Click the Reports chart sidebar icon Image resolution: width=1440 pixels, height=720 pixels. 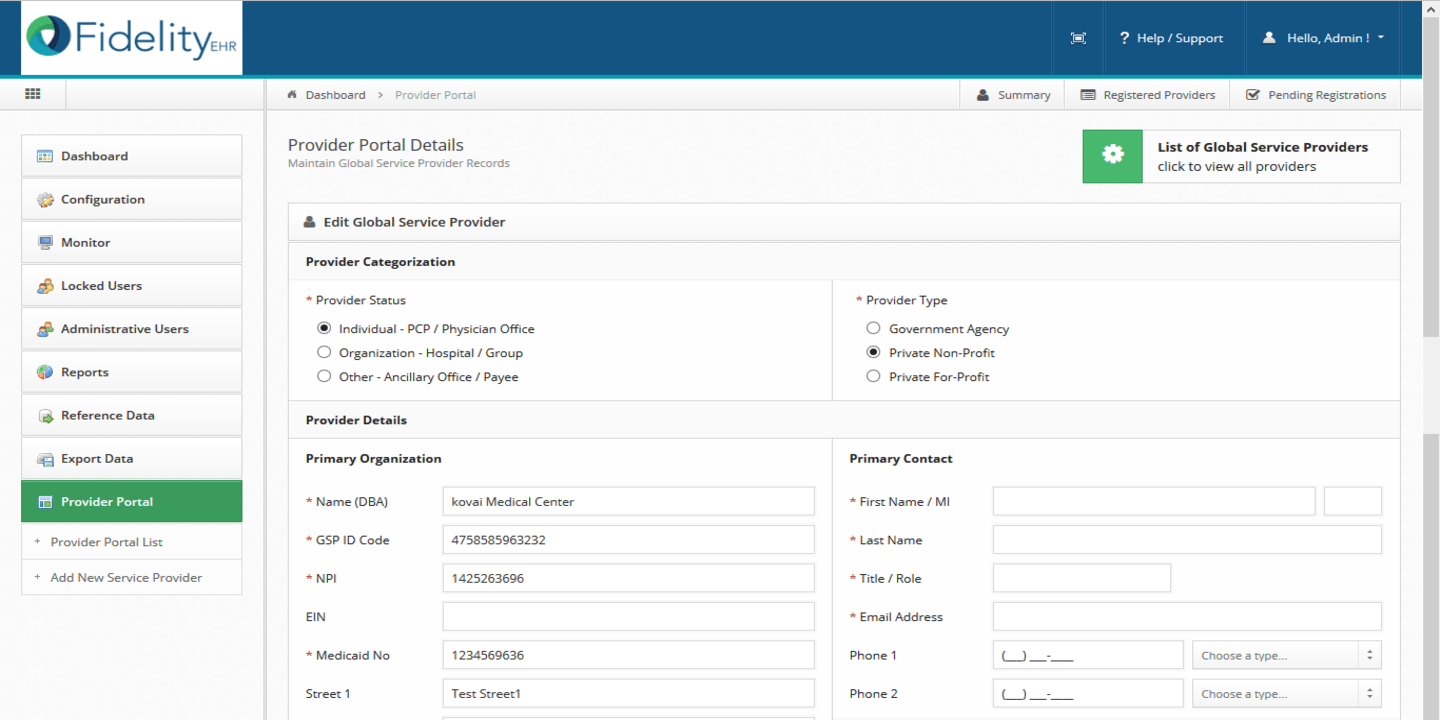click(45, 372)
